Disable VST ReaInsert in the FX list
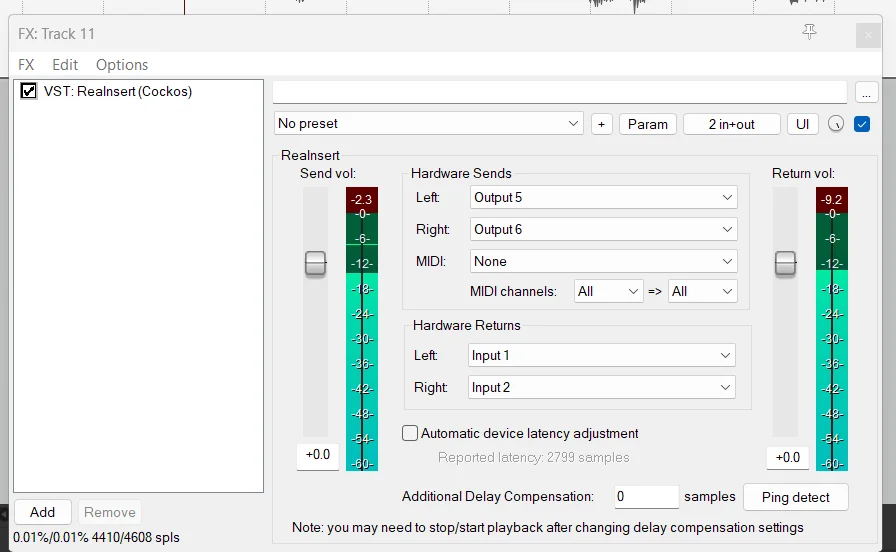 [29, 91]
